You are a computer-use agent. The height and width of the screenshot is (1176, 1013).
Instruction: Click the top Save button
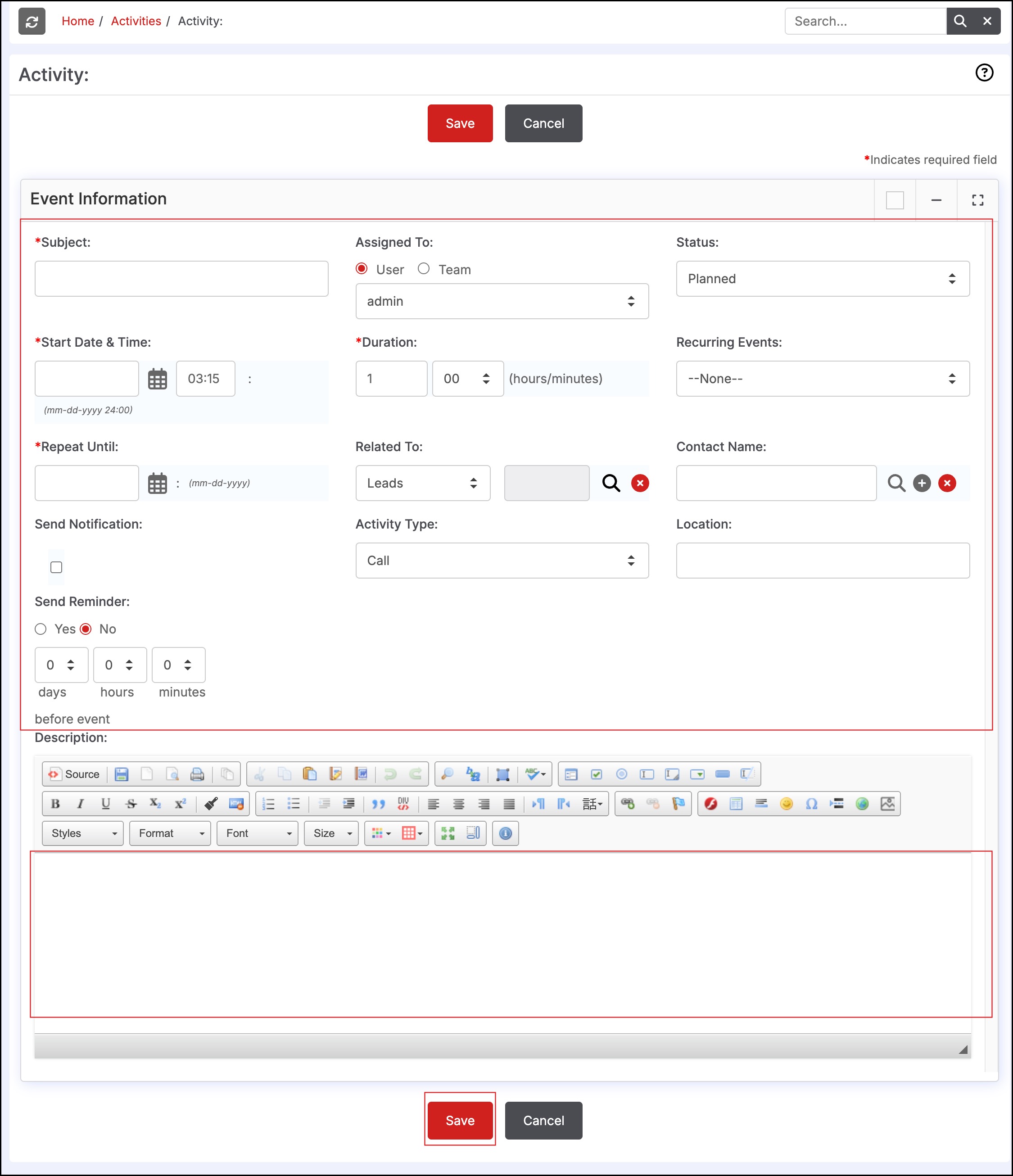tap(460, 123)
